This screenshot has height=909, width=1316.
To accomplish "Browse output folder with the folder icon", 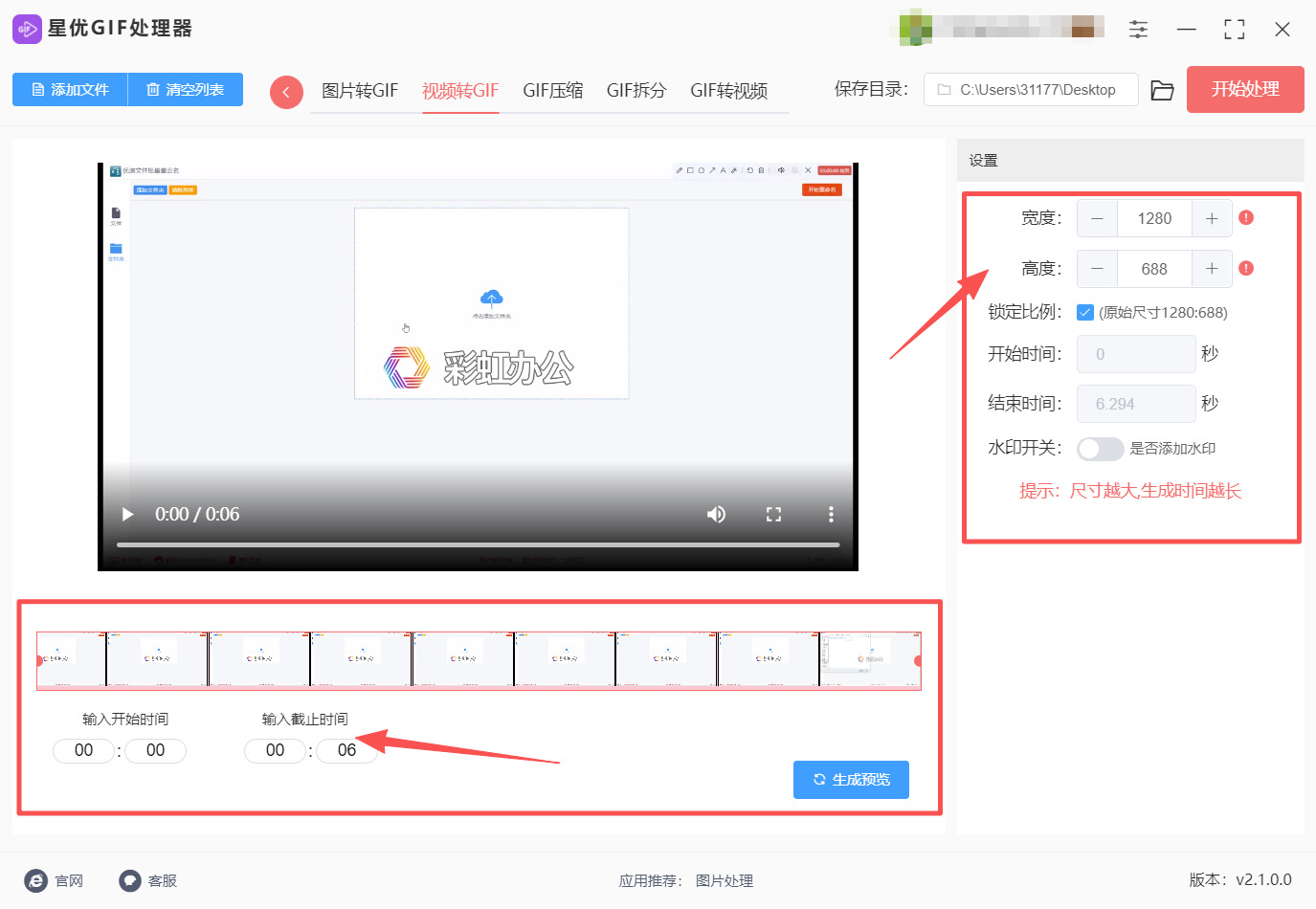I will tap(1162, 90).
